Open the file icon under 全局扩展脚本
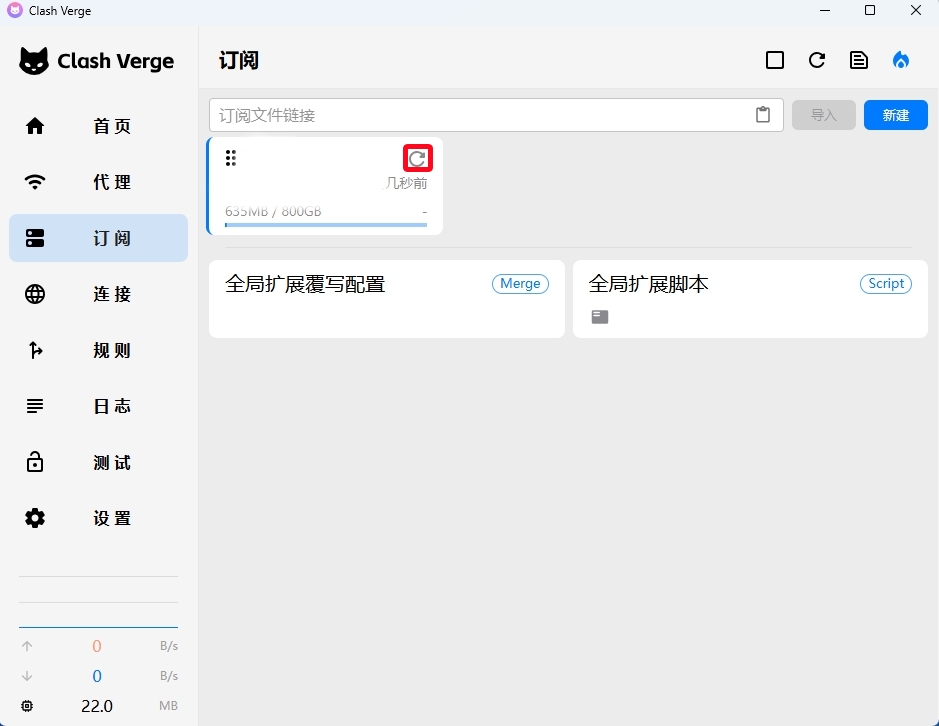The image size is (939, 726). point(599,317)
